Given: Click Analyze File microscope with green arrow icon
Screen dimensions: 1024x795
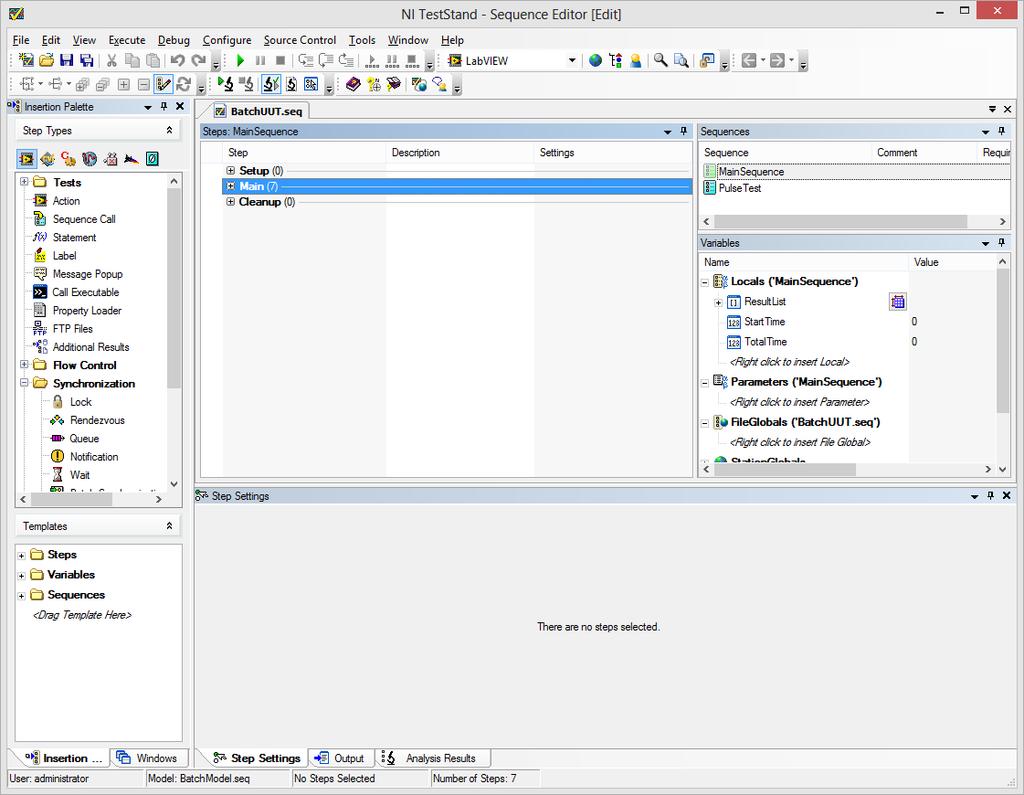Looking at the screenshot, I should pos(225,84).
